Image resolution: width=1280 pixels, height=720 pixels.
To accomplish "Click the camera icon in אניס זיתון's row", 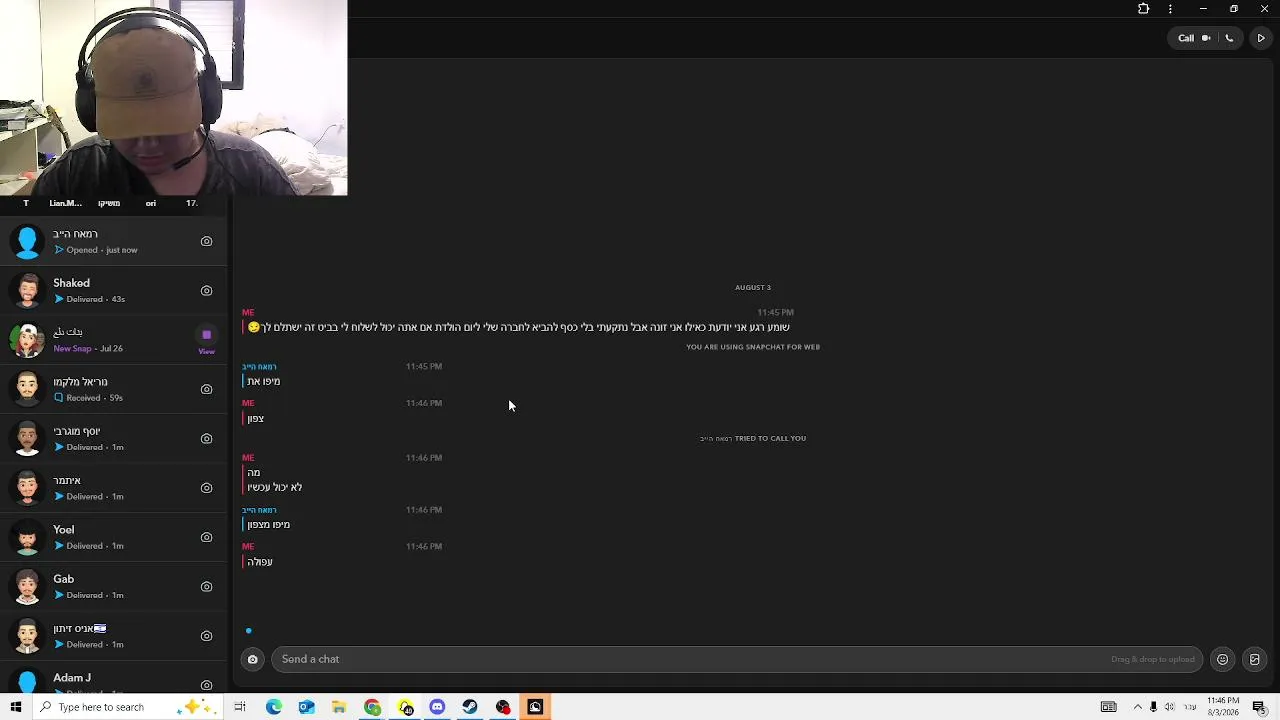I will (x=206, y=636).
